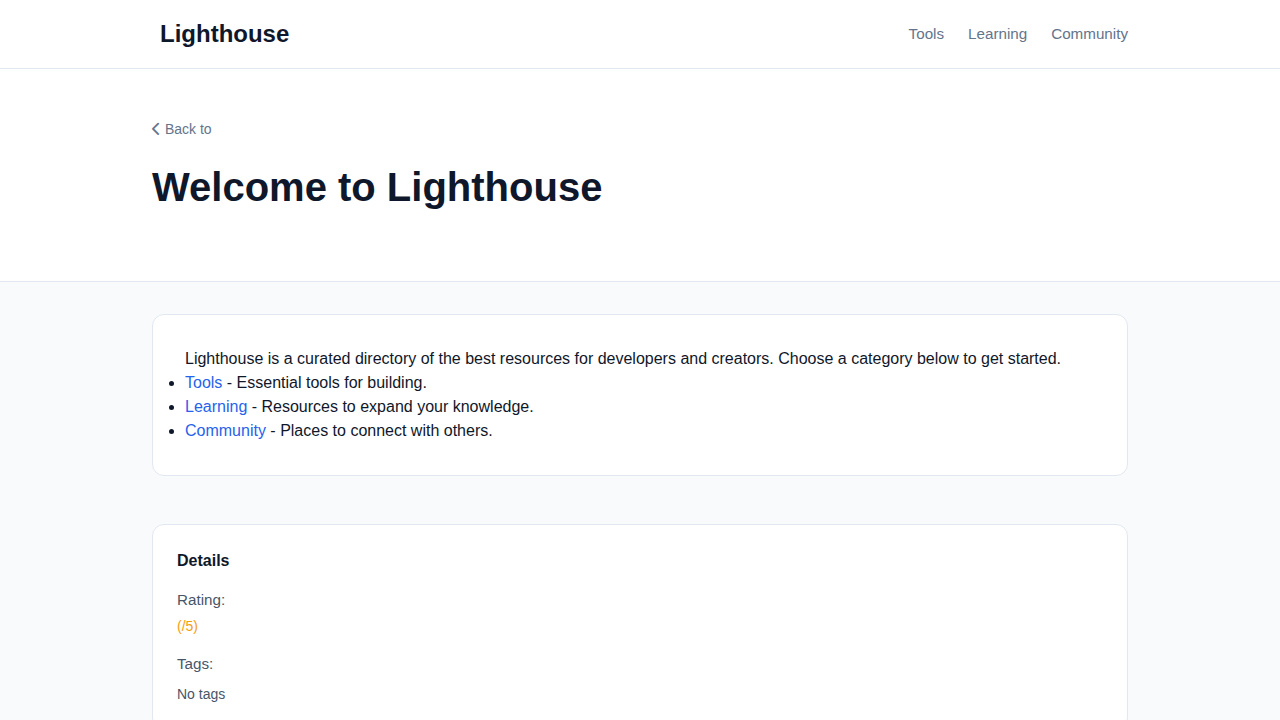The image size is (1280, 720).
Task: Click the "Welcome to Lighthouse" heading
Action: tap(377, 187)
